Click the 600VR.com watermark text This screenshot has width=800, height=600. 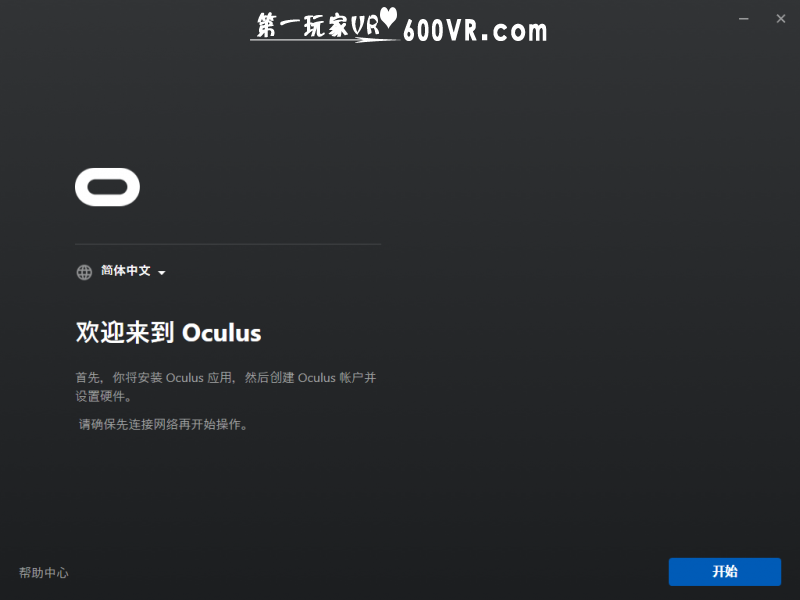coord(475,31)
